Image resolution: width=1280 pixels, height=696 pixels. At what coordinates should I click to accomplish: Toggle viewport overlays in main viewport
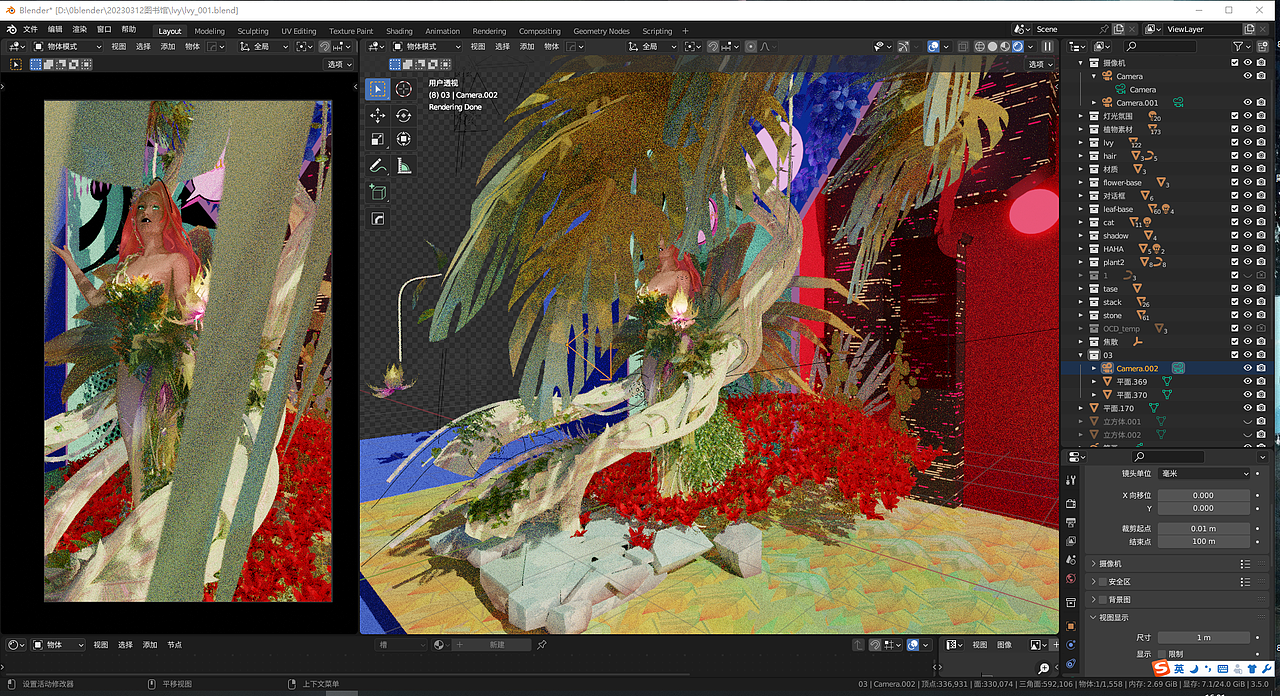(x=933, y=46)
